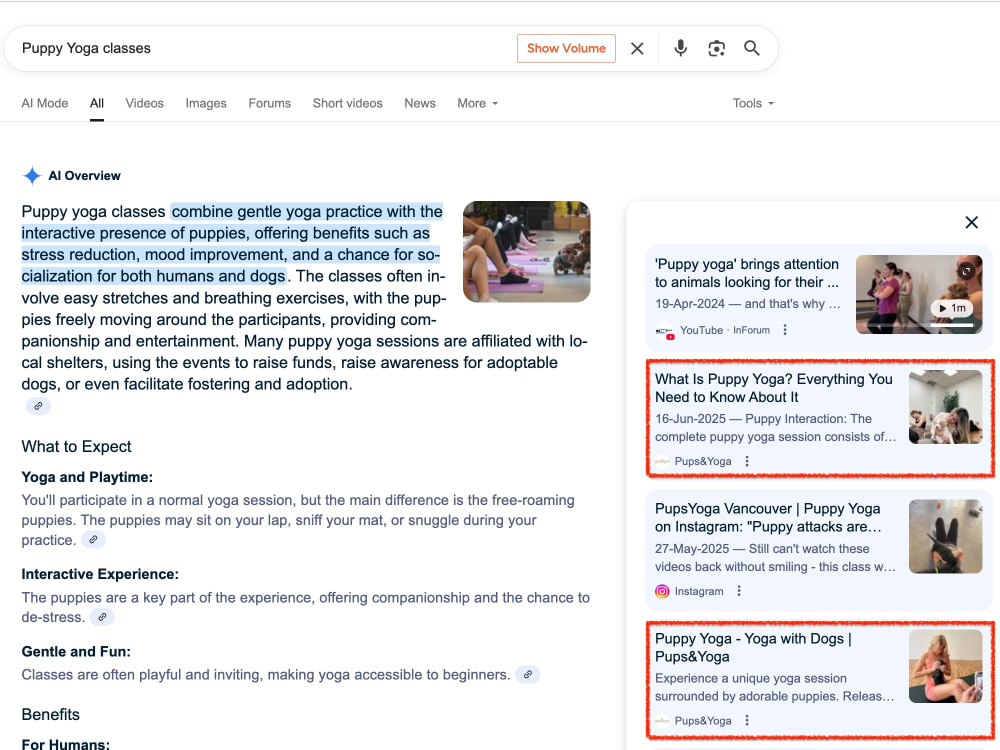Click the 'What to Expect' heading

[77, 446]
